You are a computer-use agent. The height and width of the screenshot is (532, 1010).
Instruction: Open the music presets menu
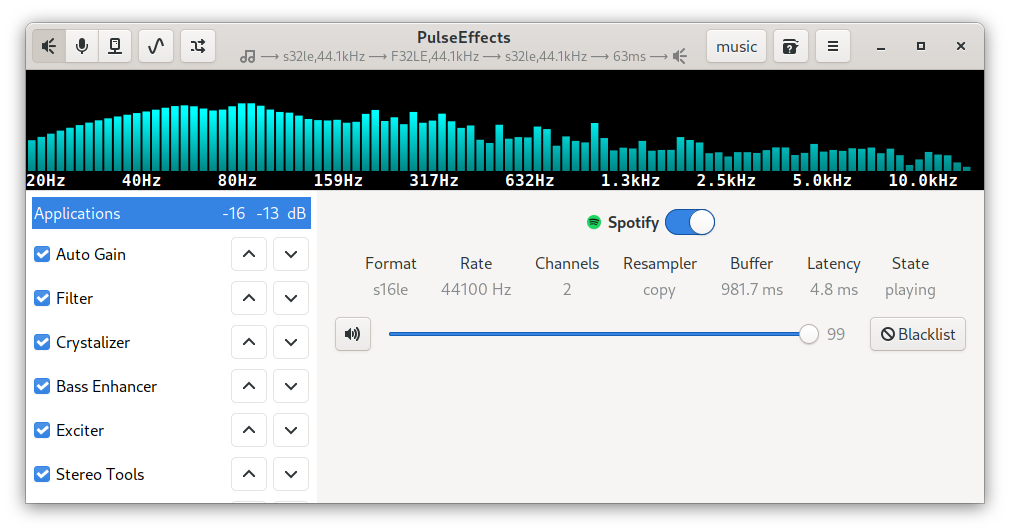coord(736,46)
